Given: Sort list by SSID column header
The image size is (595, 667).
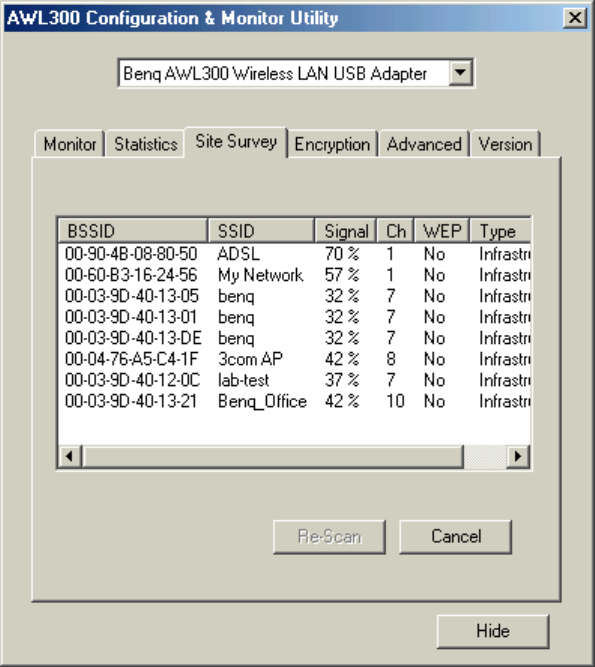Looking at the screenshot, I should (261, 231).
